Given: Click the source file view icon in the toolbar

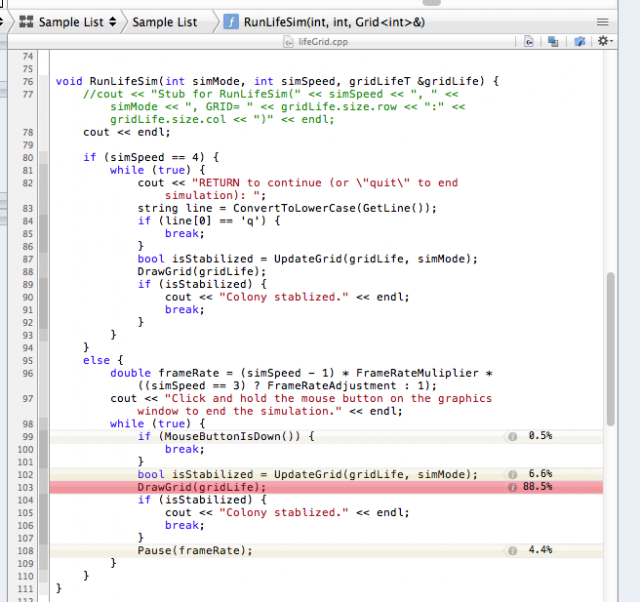Looking at the screenshot, I should point(529,41).
